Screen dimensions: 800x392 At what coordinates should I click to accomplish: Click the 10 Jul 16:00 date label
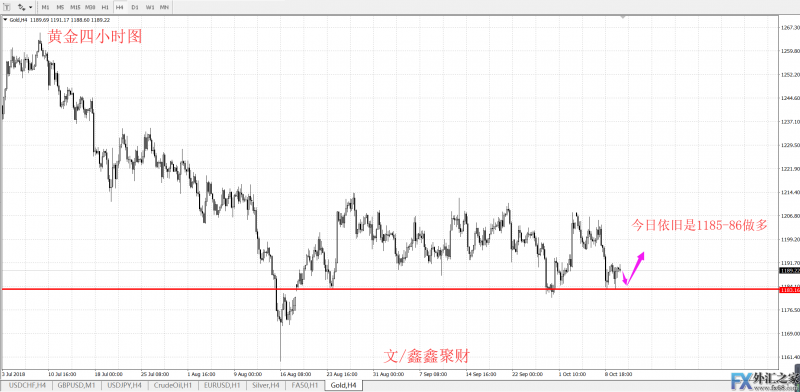(x=63, y=374)
